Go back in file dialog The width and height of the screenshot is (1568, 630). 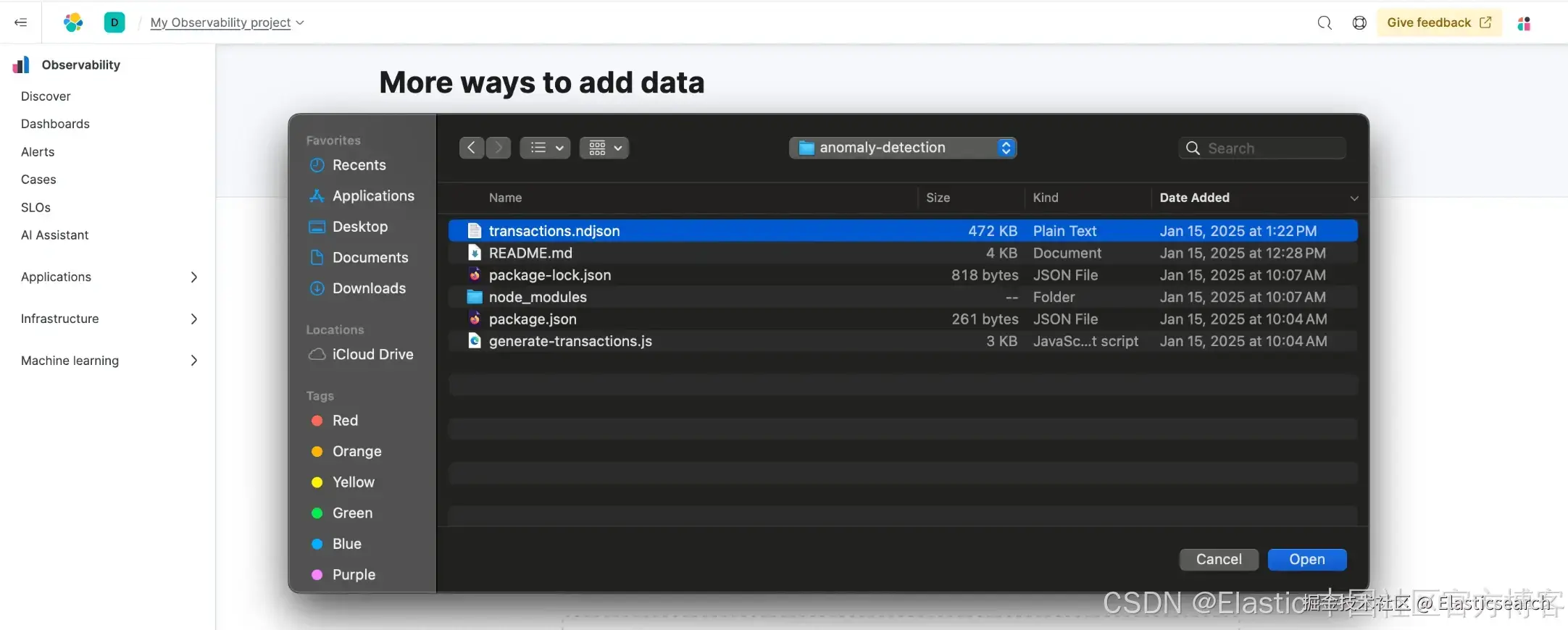coord(472,148)
